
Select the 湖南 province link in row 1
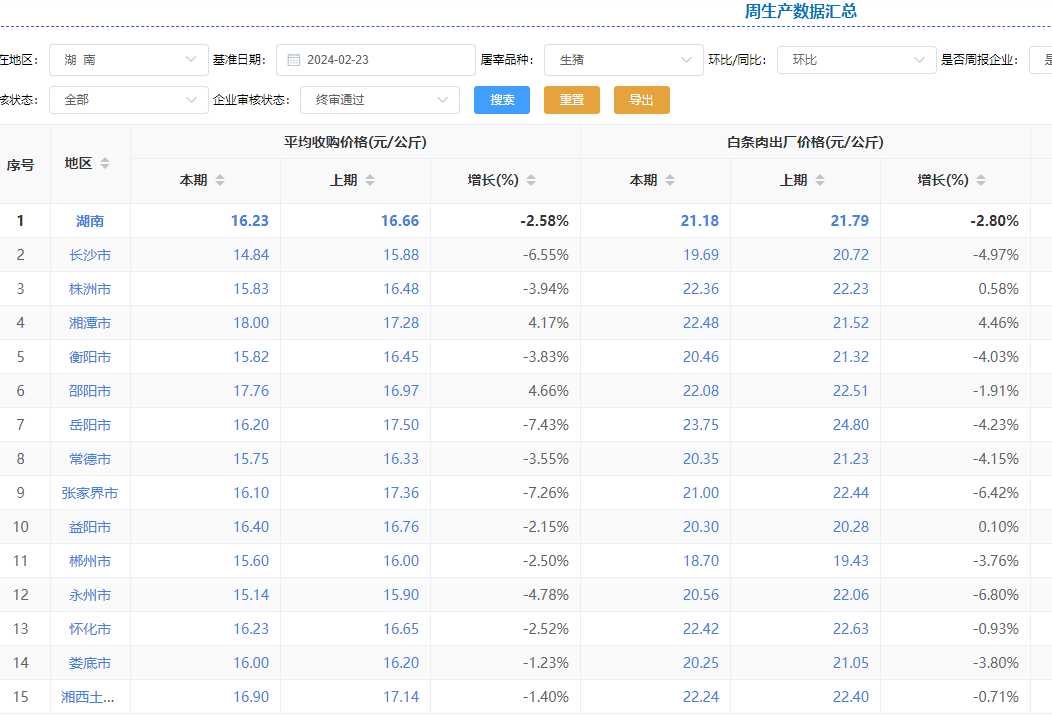coord(90,221)
